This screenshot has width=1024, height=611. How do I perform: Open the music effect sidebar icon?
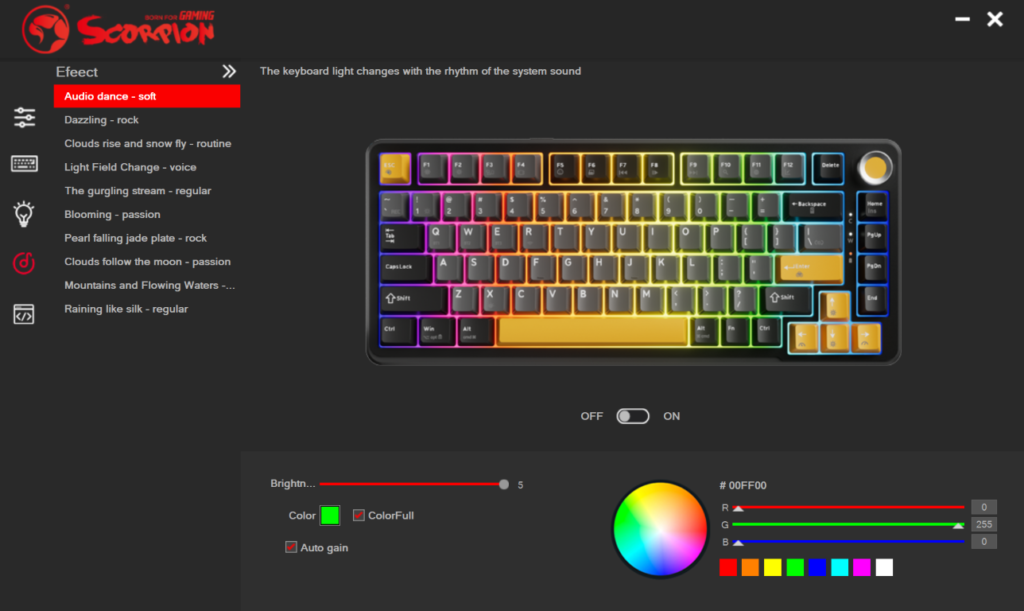[24, 263]
